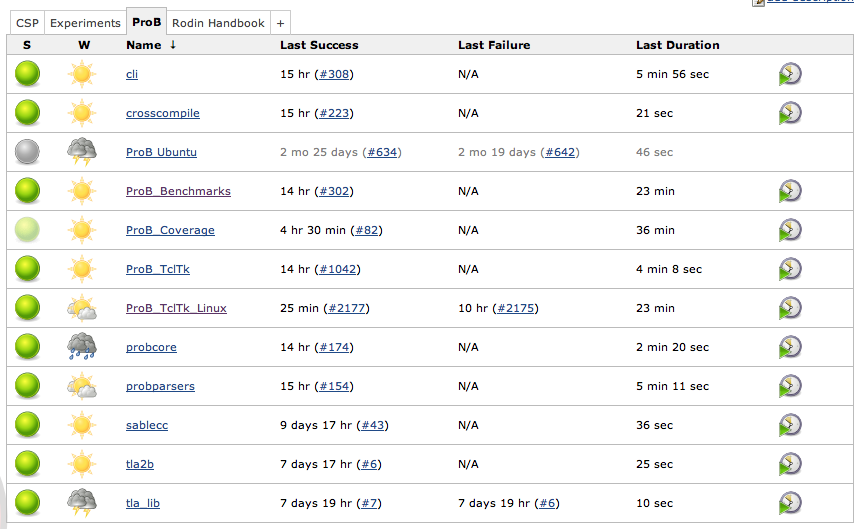The image size is (859, 529).
Task: Schedule a build for ProB_TclTk_Linux
Action: click(790, 308)
